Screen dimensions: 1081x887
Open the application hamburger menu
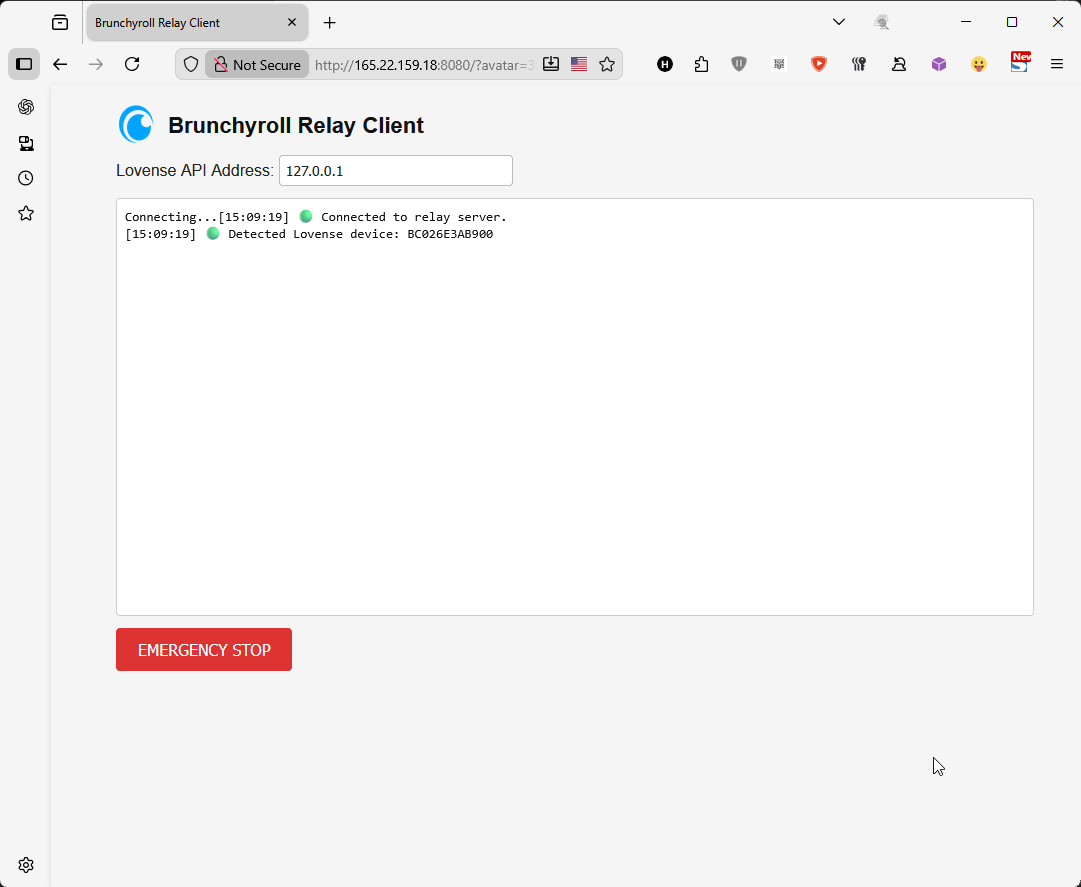point(1057,64)
